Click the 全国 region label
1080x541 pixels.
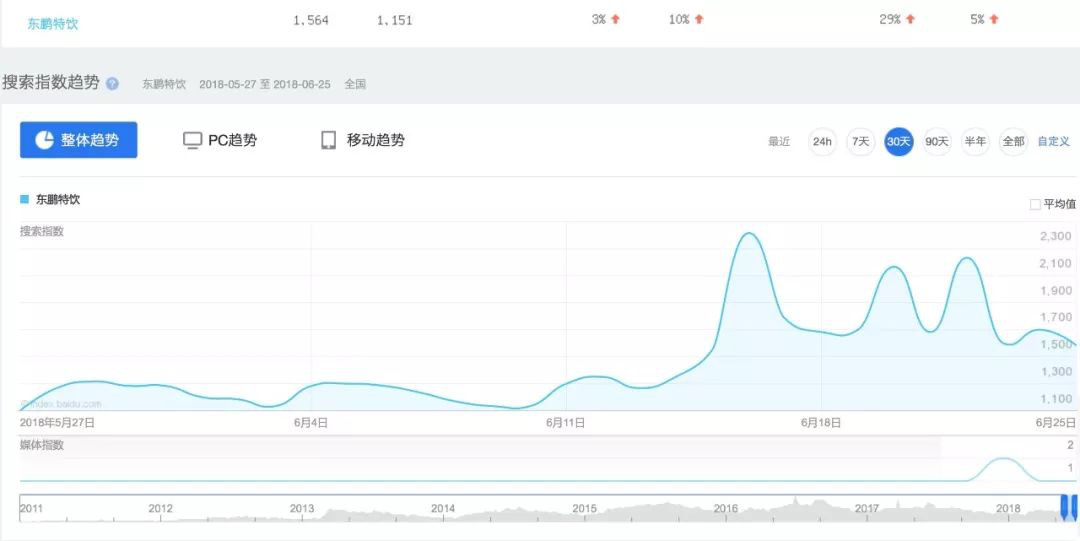(x=355, y=85)
